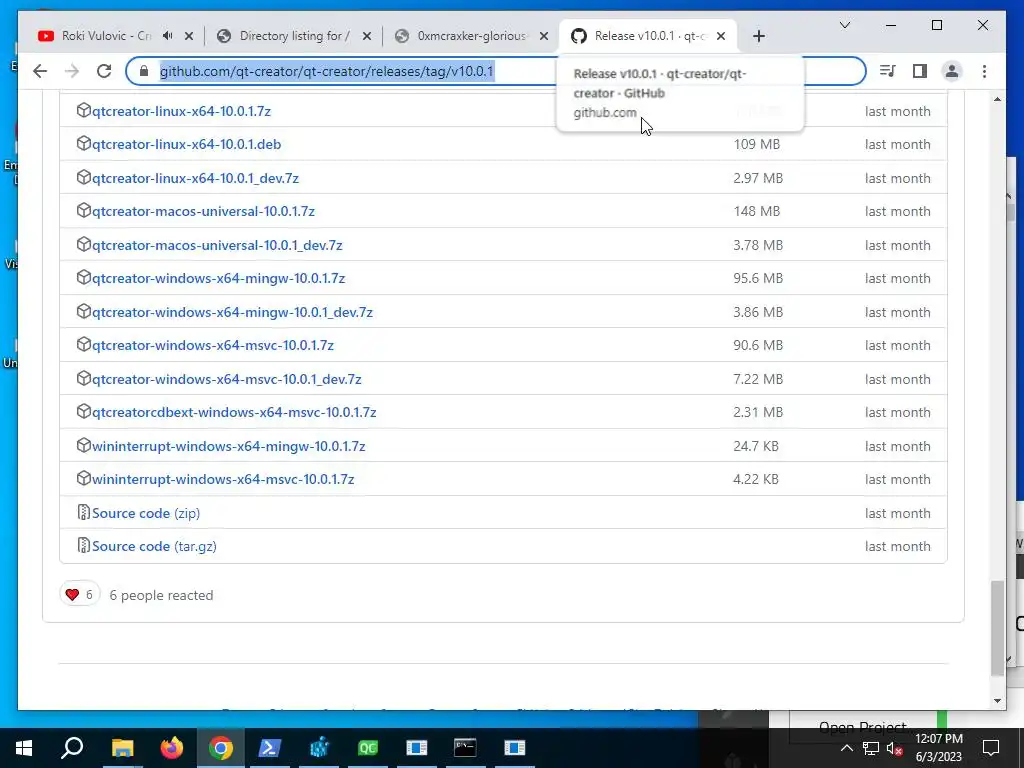Image resolution: width=1024 pixels, height=768 pixels.
Task: Download Source code (zip)
Action: click(146, 513)
